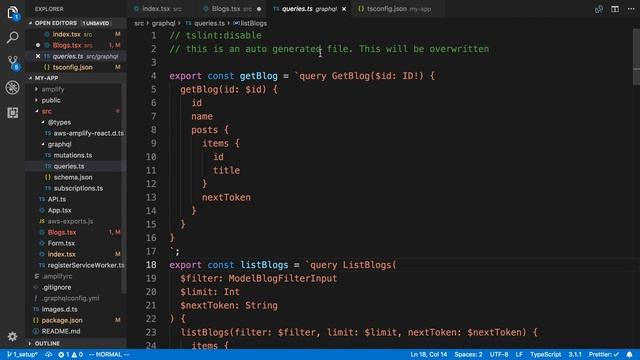Change line ending via LF status item
This screenshot has height=360, width=640.
point(519,354)
